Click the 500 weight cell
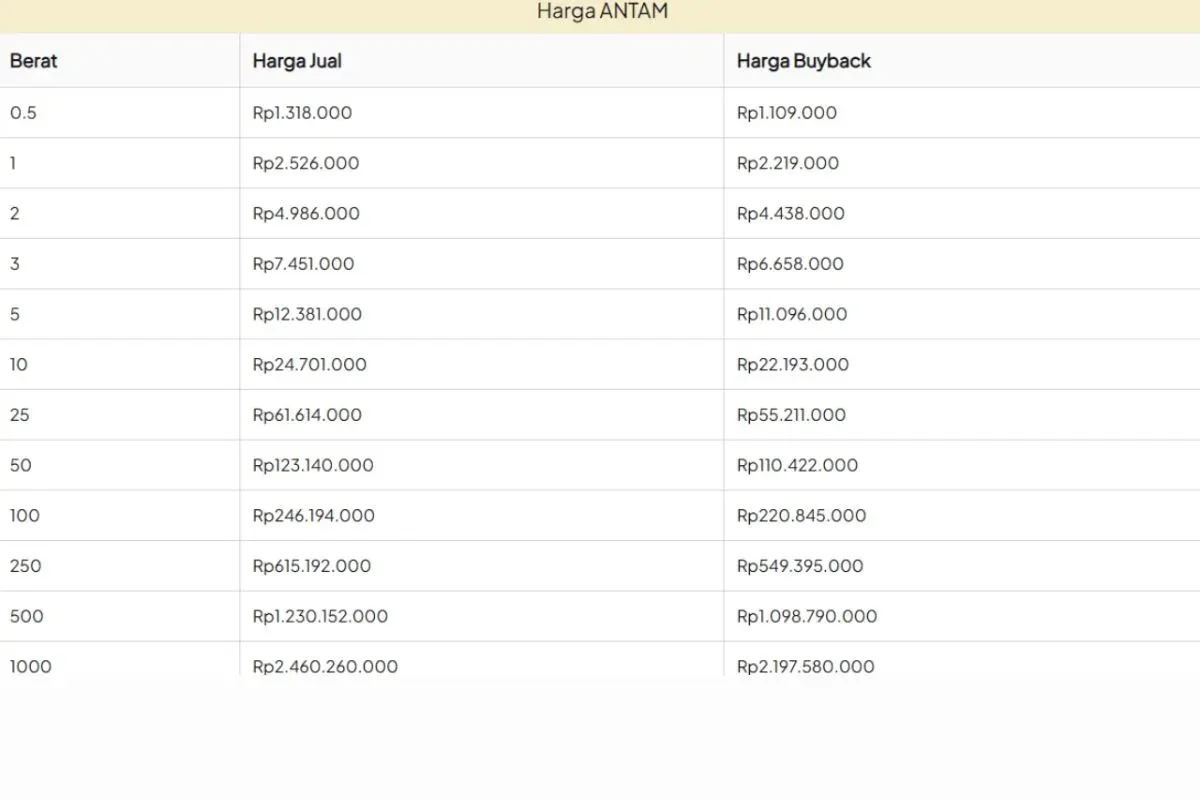Image resolution: width=1200 pixels, height=800 pixels. pyautogui.click(x=27, y=616)
